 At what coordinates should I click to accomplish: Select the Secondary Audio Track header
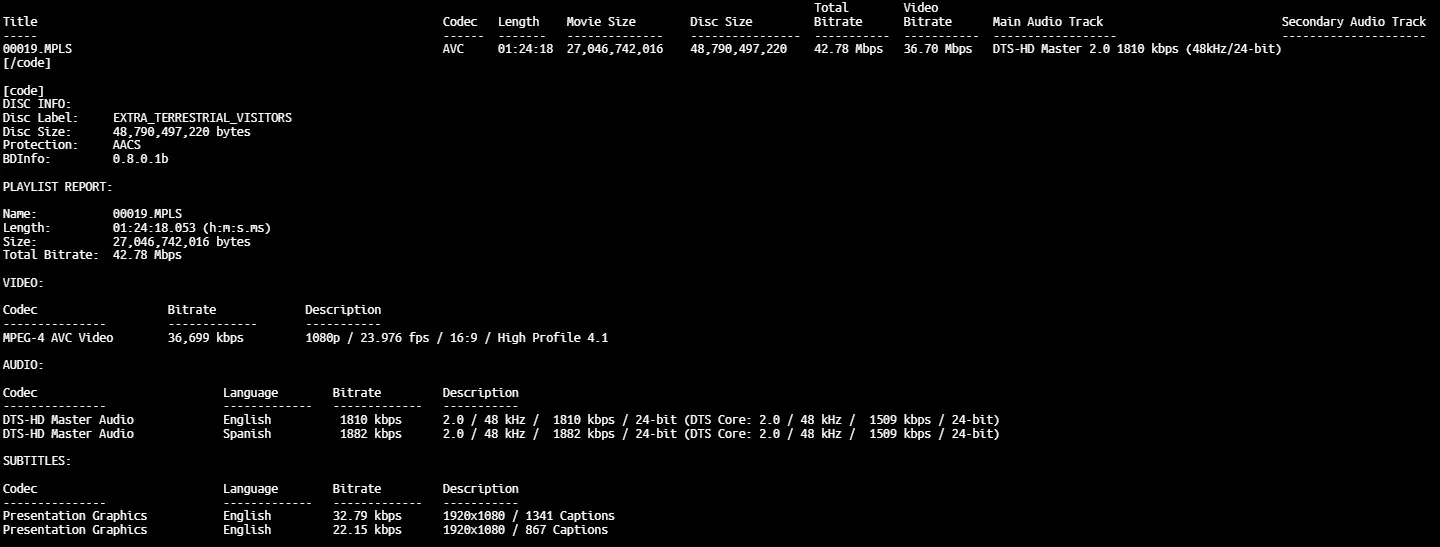click(x=1354, y=22)
